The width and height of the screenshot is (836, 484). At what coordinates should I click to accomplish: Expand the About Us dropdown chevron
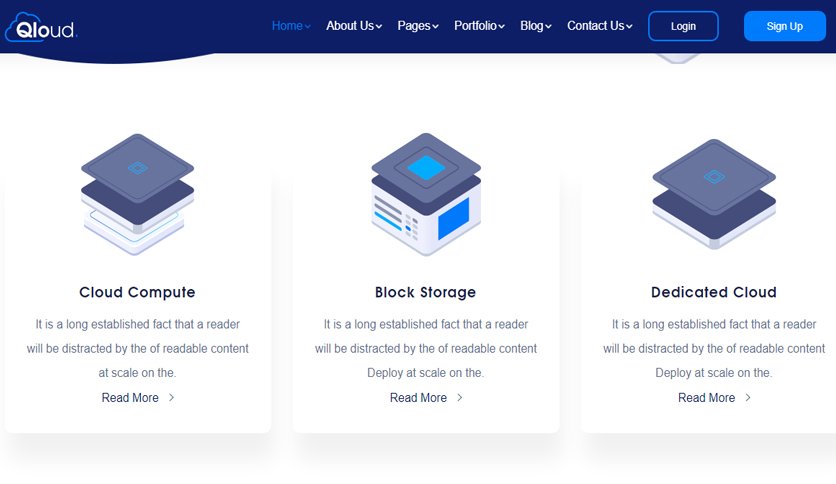click(379, 27)
